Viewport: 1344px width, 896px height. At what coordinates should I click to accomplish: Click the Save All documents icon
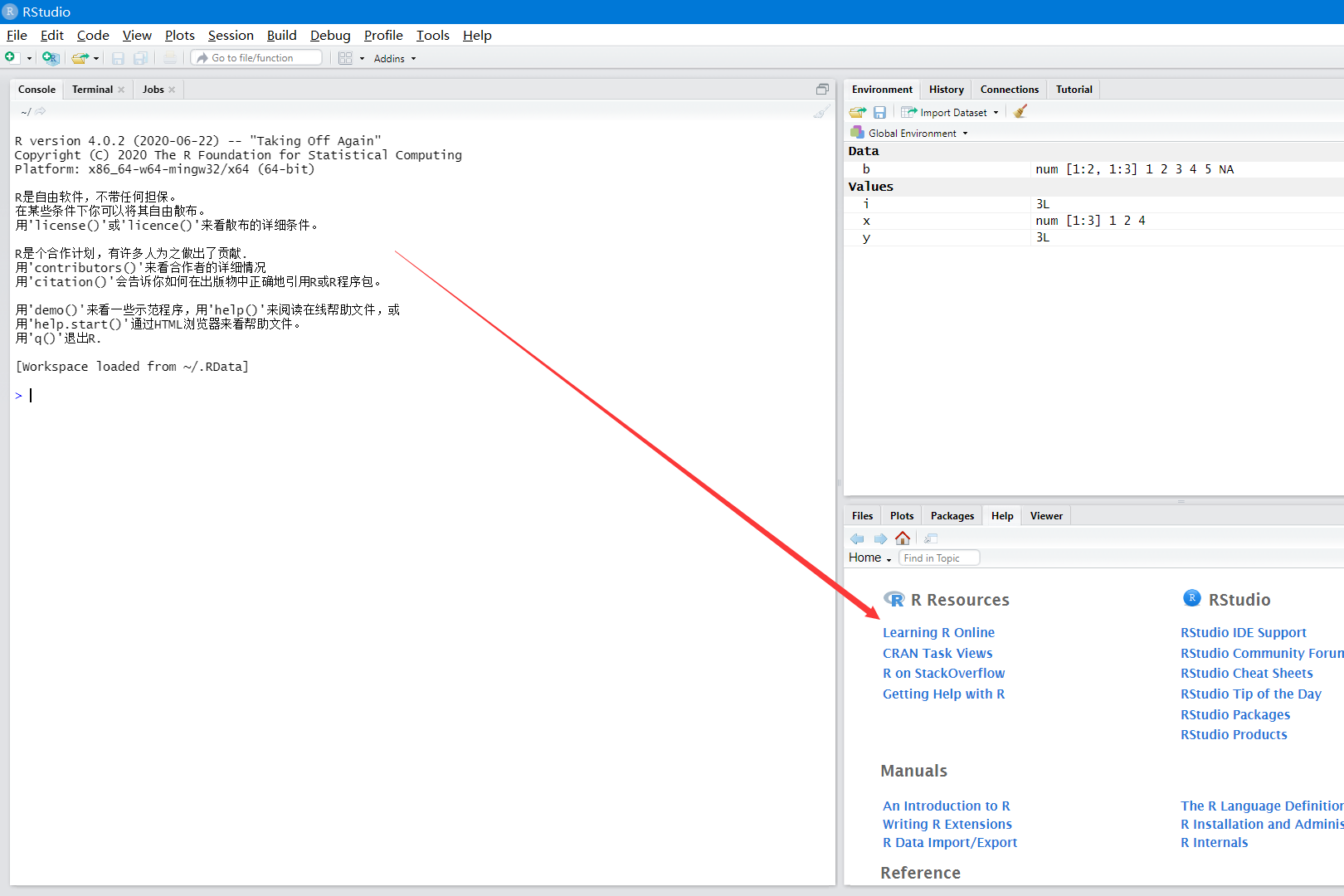[141, 58]
